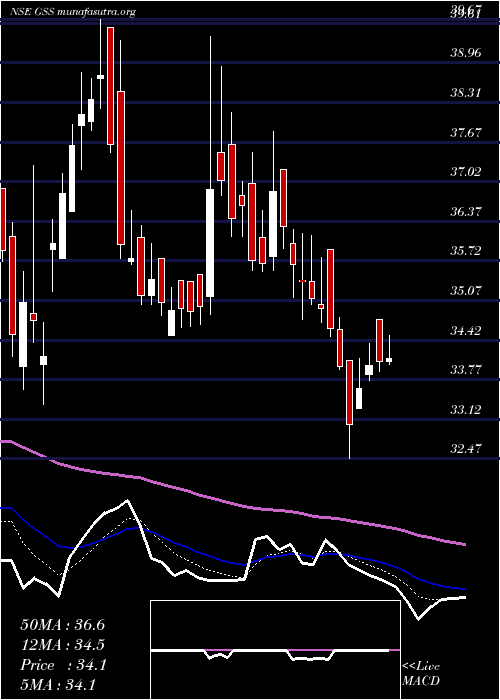
Task: Select the 37.67 price level label
Action: click(466, 133)
